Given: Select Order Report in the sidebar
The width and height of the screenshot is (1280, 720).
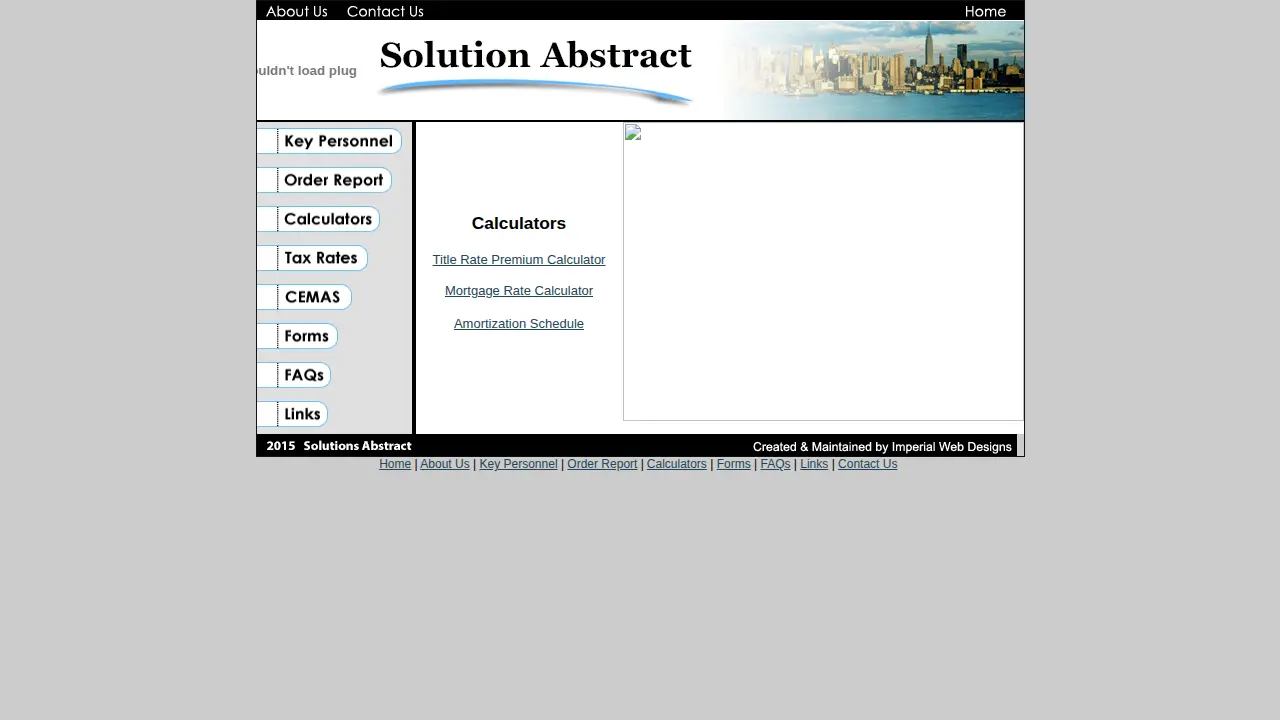Looking at the screenshot, I should [x=324, y=180].
